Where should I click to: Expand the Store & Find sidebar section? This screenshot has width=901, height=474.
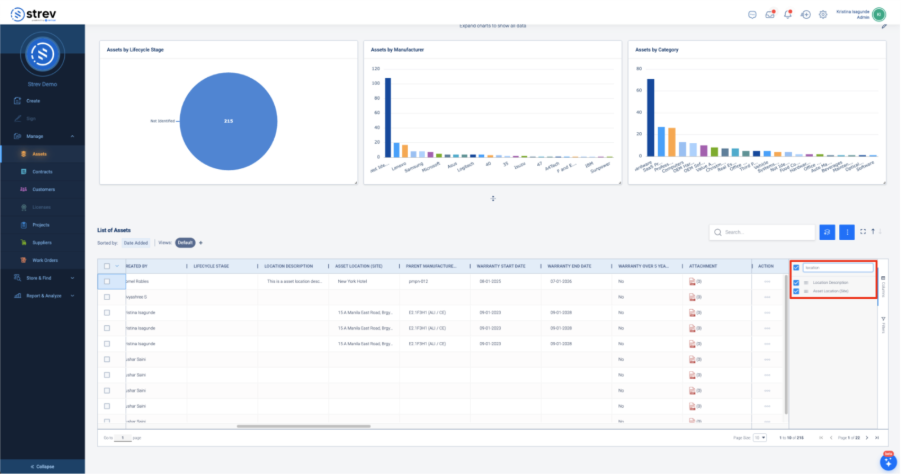point(72,277)
